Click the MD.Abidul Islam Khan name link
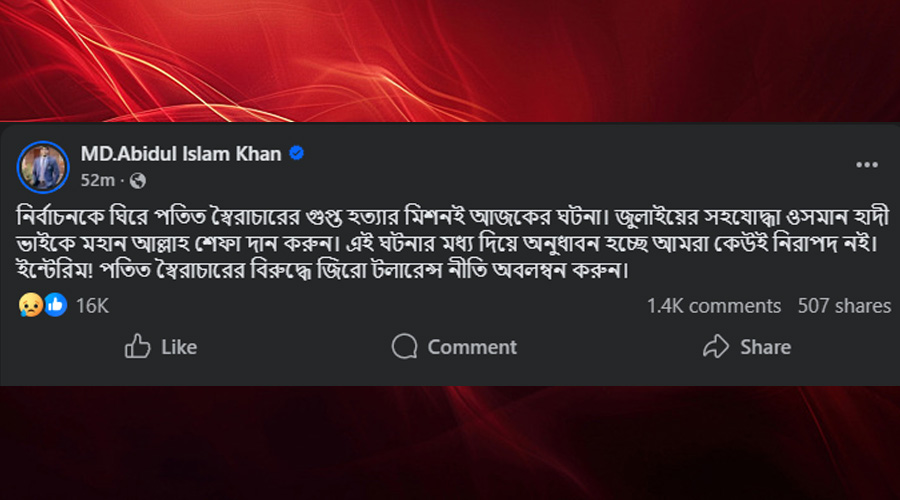The width and height of the screenshot is (900, 500). pos(182,153)
